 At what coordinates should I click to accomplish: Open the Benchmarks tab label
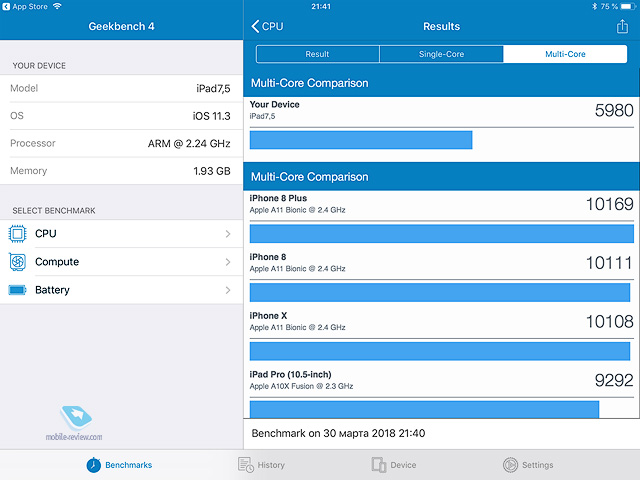[129, 465]
